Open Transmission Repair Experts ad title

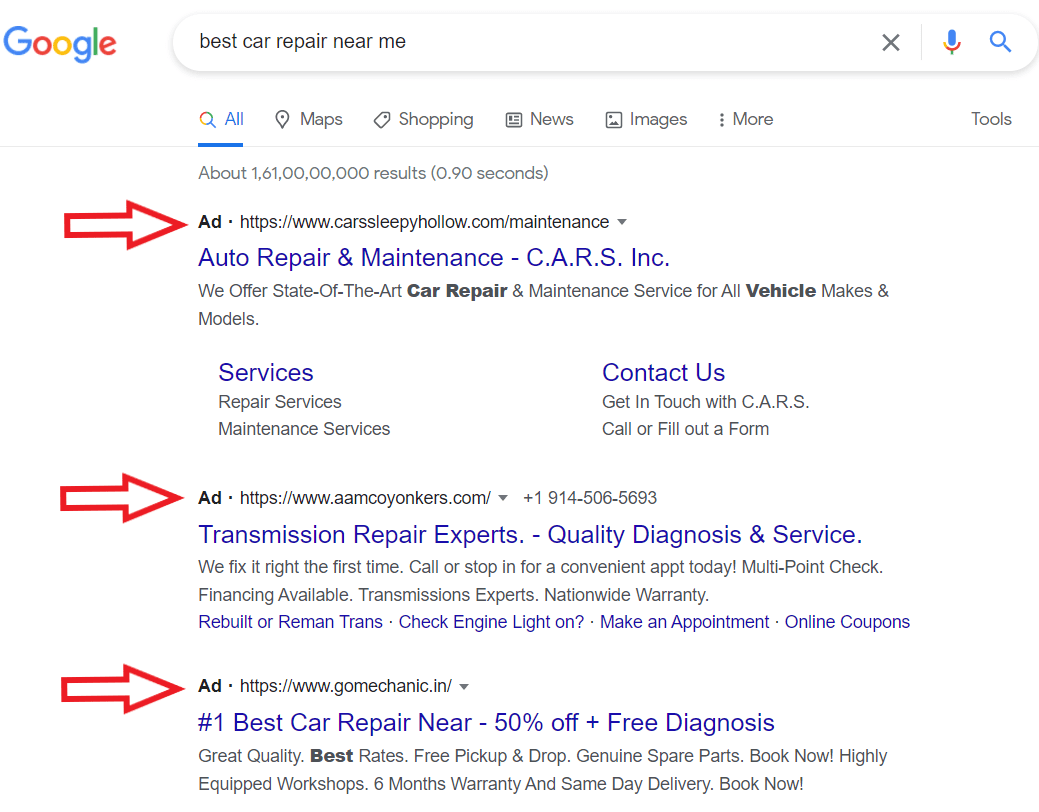click(530, 535)
